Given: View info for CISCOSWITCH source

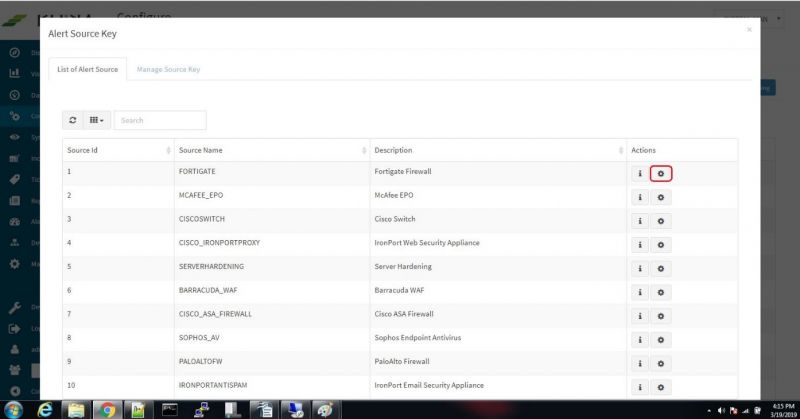Looking at the screenshot, I should click(640, 221).
